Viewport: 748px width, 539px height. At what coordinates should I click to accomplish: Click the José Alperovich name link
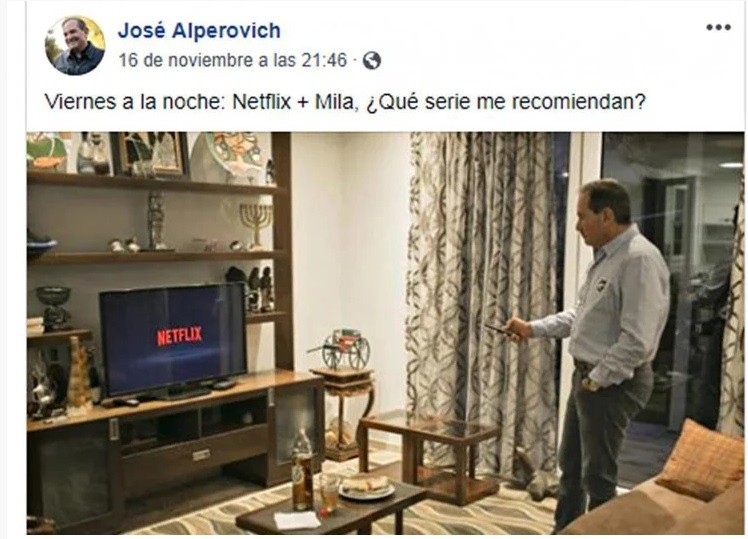point(199,31)
